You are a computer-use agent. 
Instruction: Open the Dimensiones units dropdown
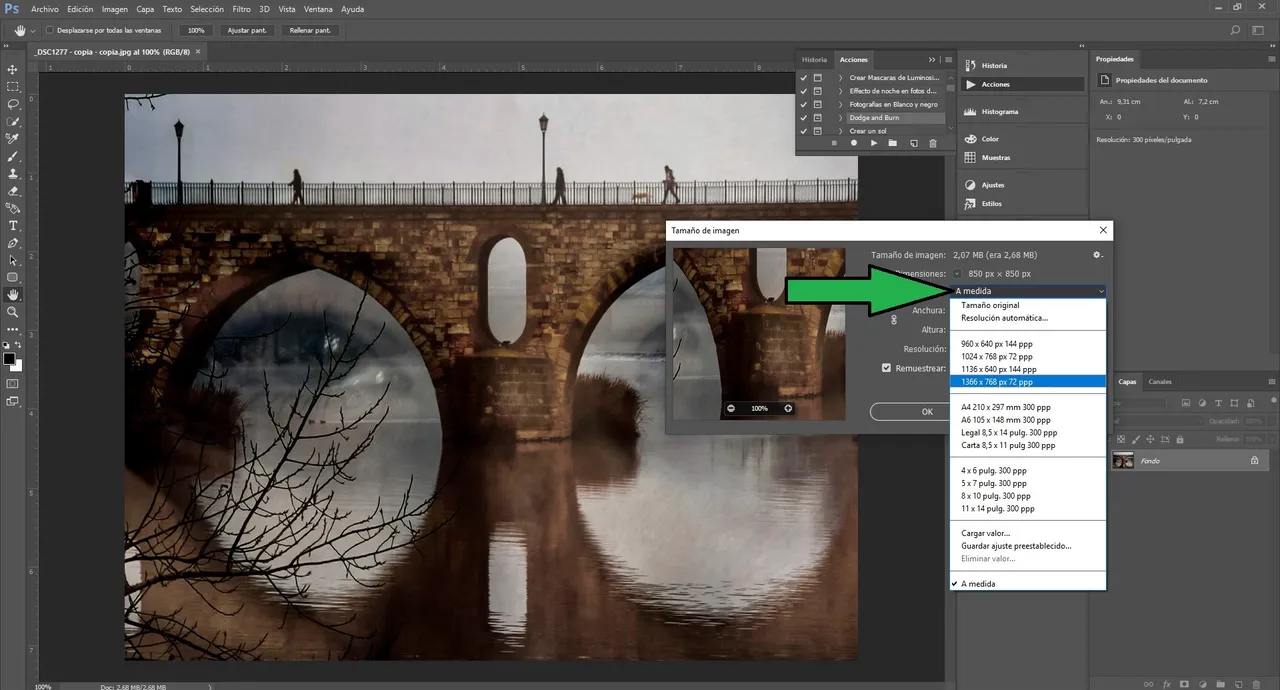[957, 273]
